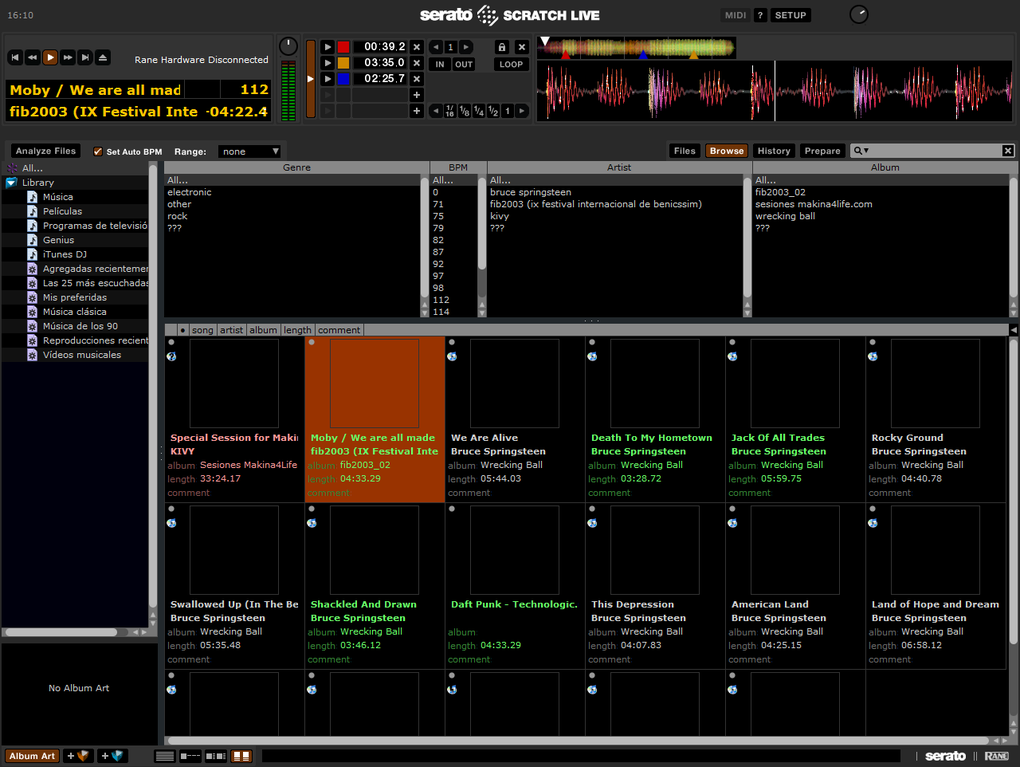The height and width of the screenshot is (767, 1020).
Task: Open help with the question mark icon
Action: pyautogui.click(x=760, y=15)
